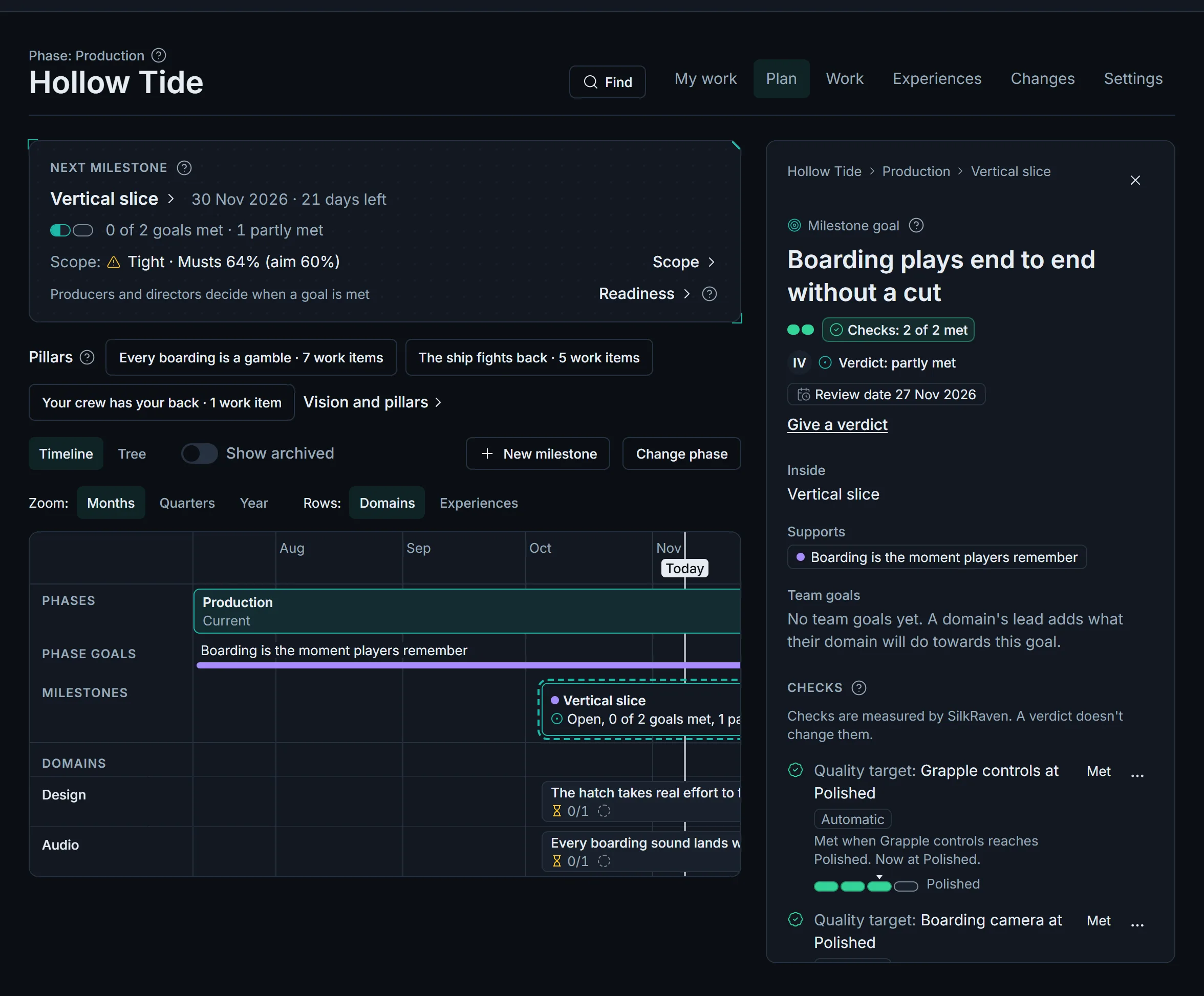Click Grapple controls Polished progress bar
The image size is (1204, 996).
(866, 886)
